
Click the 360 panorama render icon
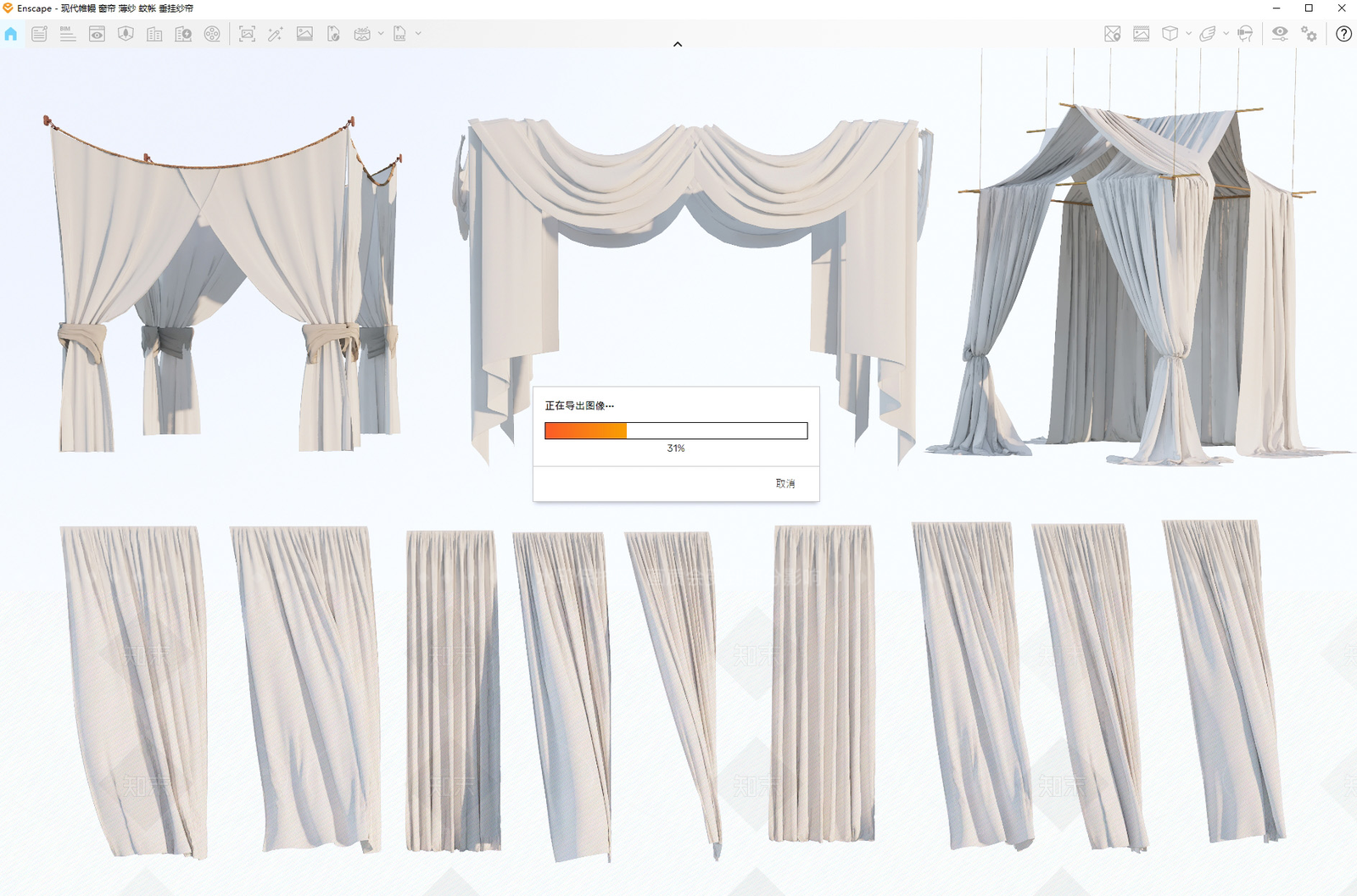click(x=362, y=34)
